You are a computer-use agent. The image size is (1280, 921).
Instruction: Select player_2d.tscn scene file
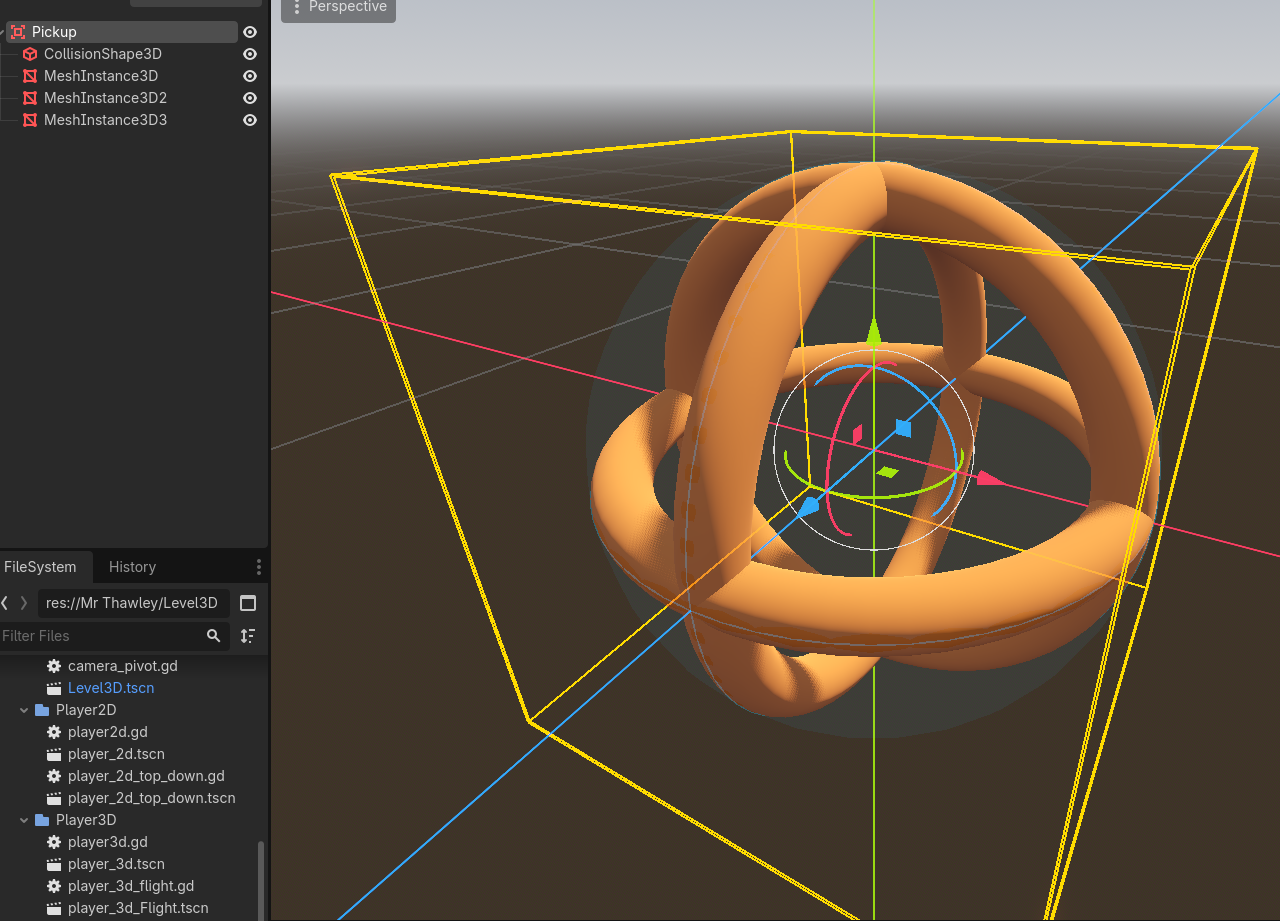pos(116,754)
